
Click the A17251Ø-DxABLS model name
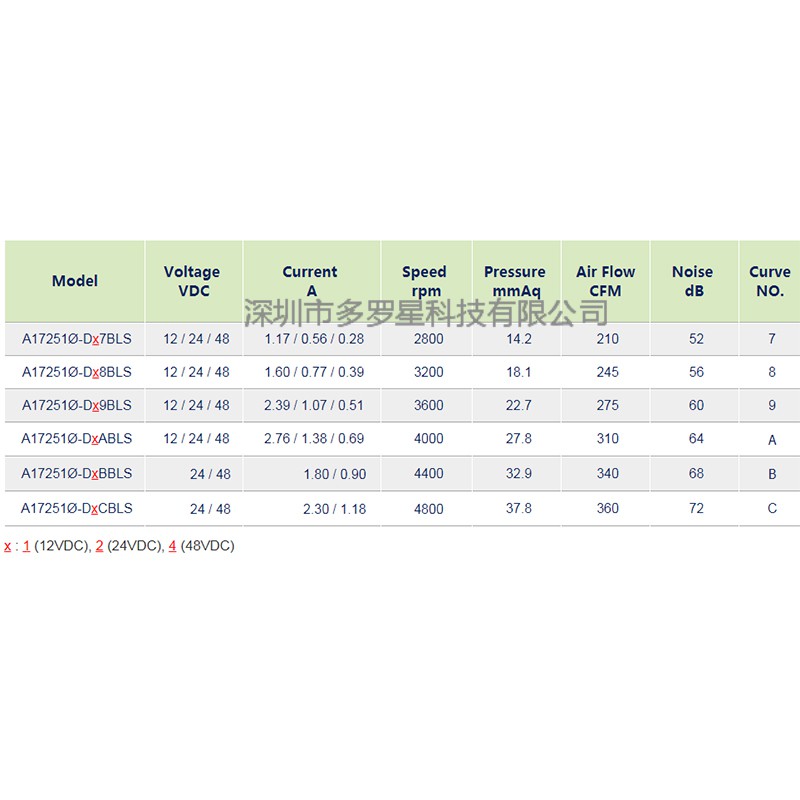[x=77, y=439]
